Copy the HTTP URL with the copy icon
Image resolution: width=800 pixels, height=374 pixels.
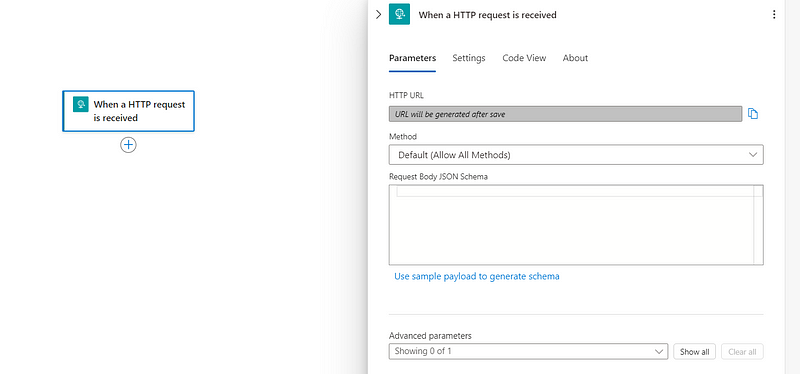coord(753,114)
